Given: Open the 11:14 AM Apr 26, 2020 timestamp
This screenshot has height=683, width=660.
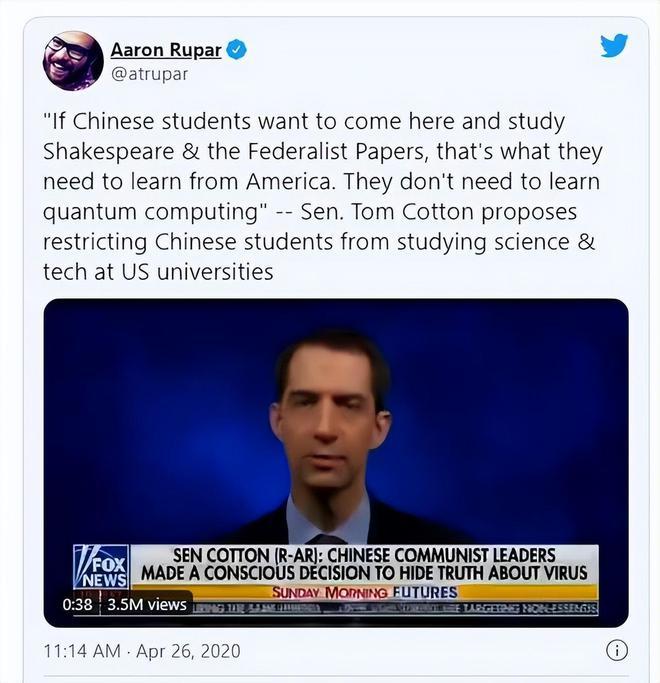Looking at the screenshot, I should [142, 651].
